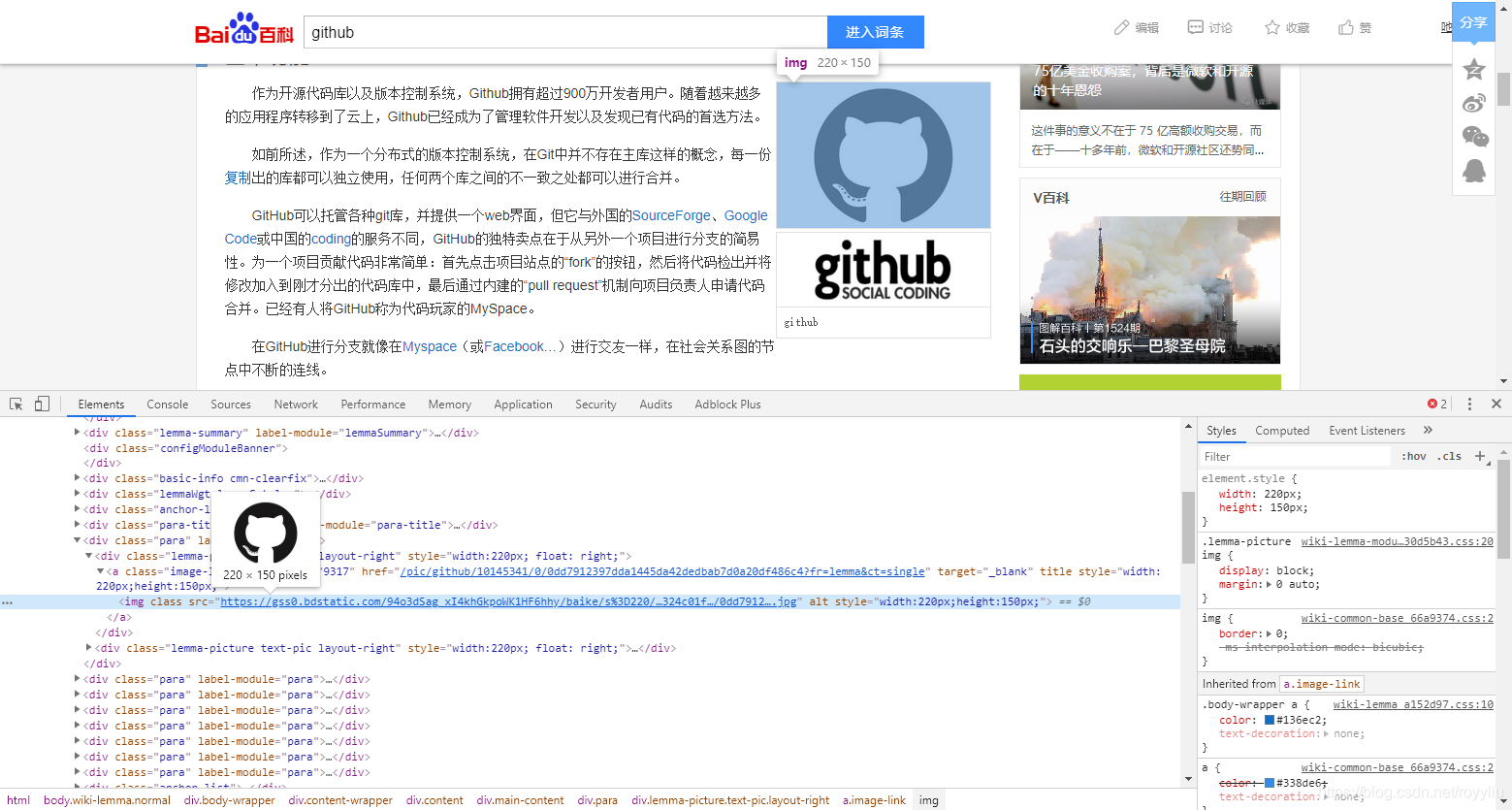The image size is (1512, 810).
Task: Click the github social coding image
Action: (884, 270)
